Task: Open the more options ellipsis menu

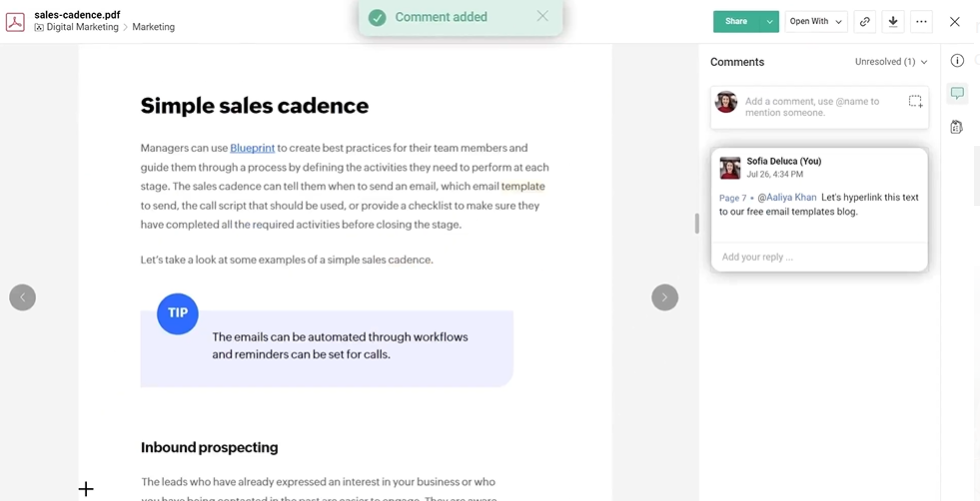Action: point(921,22)
